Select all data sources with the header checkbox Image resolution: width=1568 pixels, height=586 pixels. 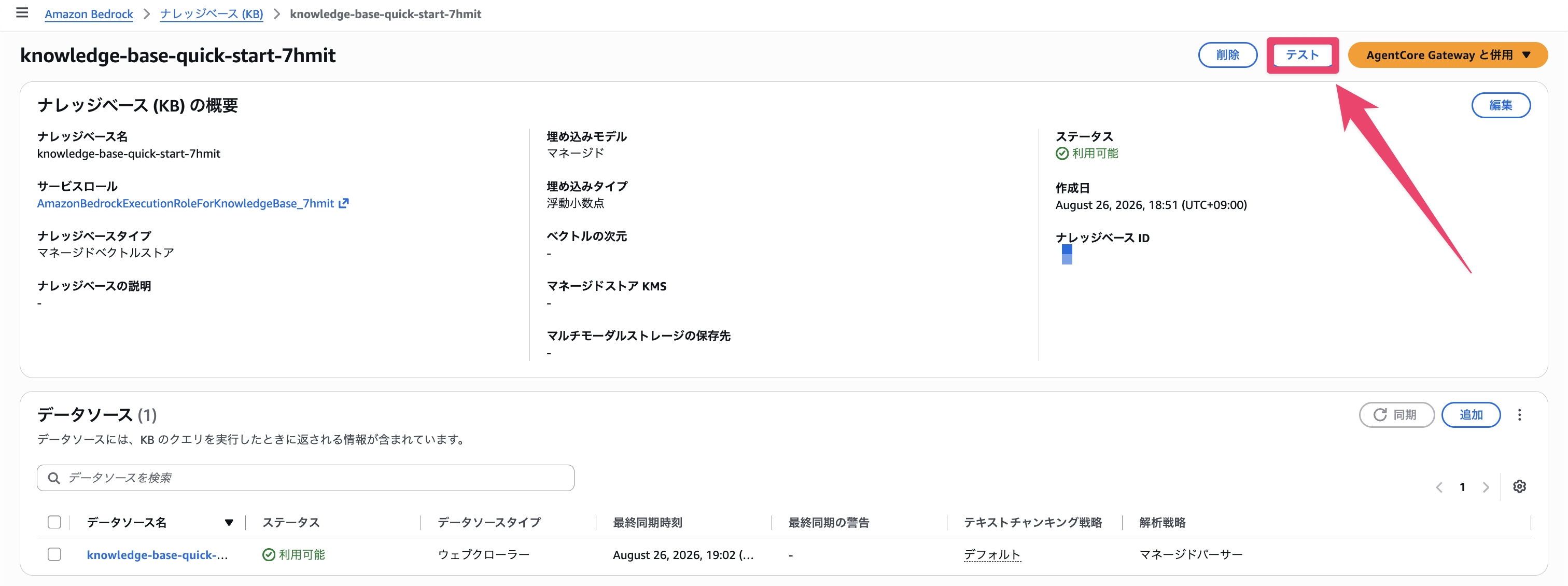click(x=54, y=522)
